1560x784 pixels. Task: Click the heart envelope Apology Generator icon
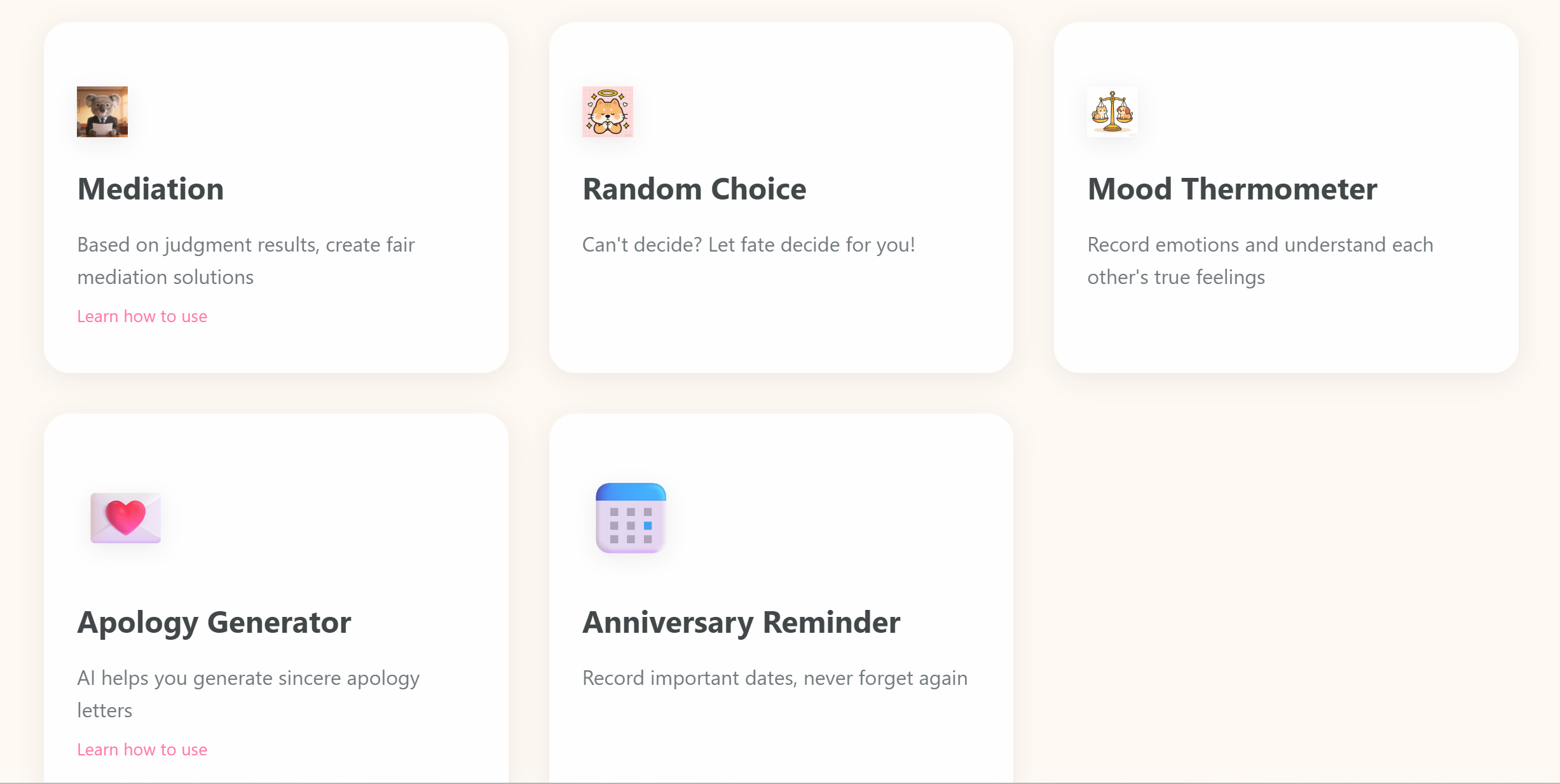coord(125,518)
